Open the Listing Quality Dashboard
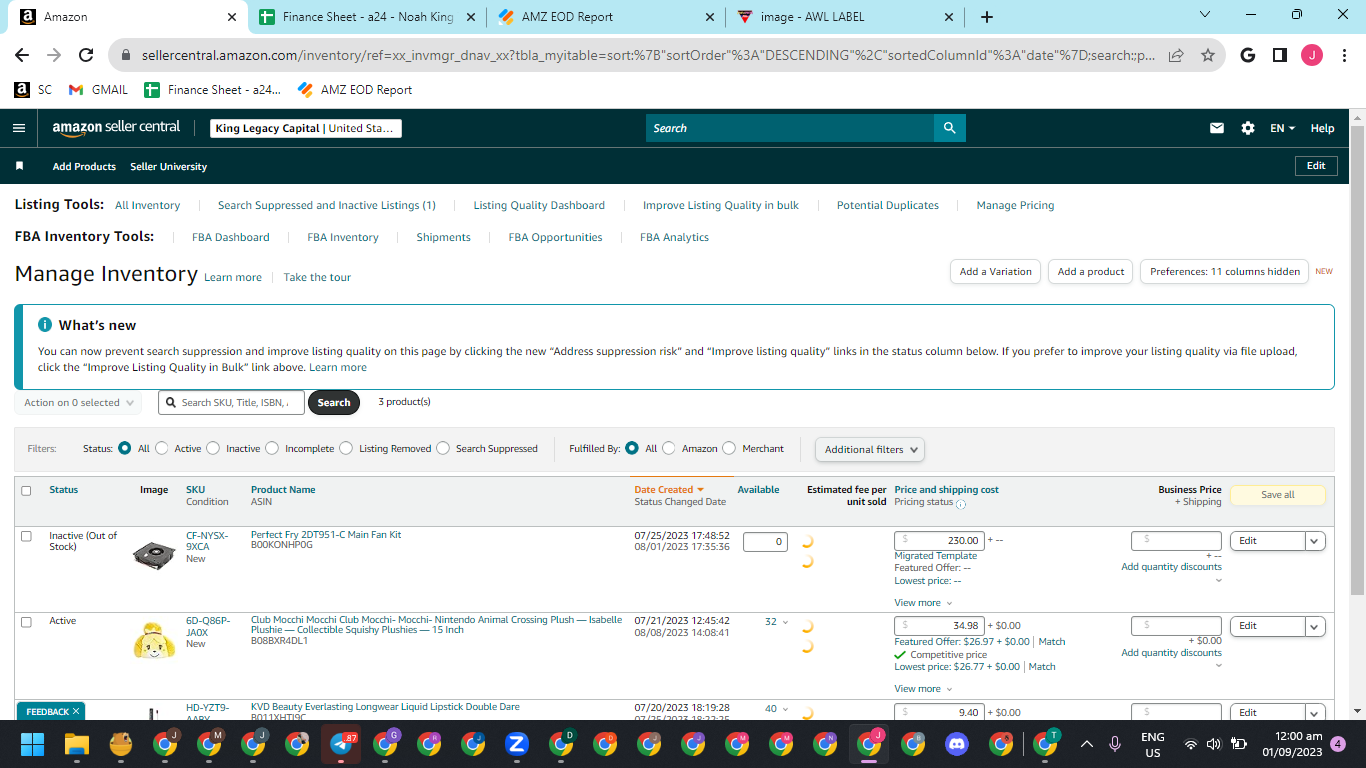Screen dimensions: 1366x768 (539, 206)
